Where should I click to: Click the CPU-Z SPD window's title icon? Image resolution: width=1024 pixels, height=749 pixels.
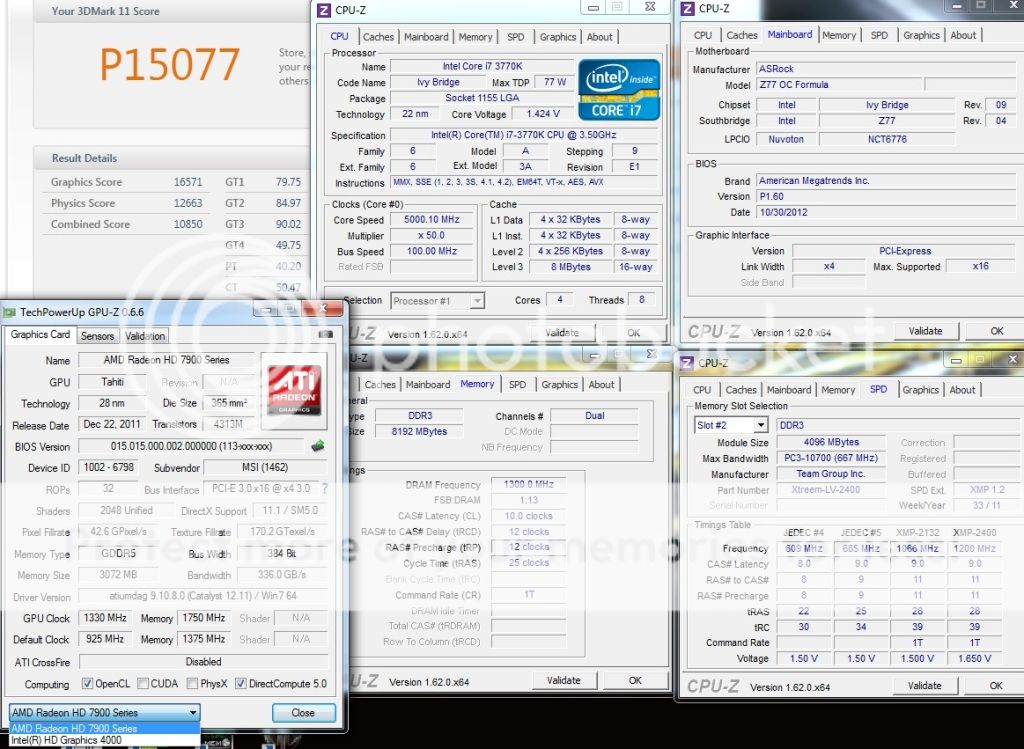685,363
